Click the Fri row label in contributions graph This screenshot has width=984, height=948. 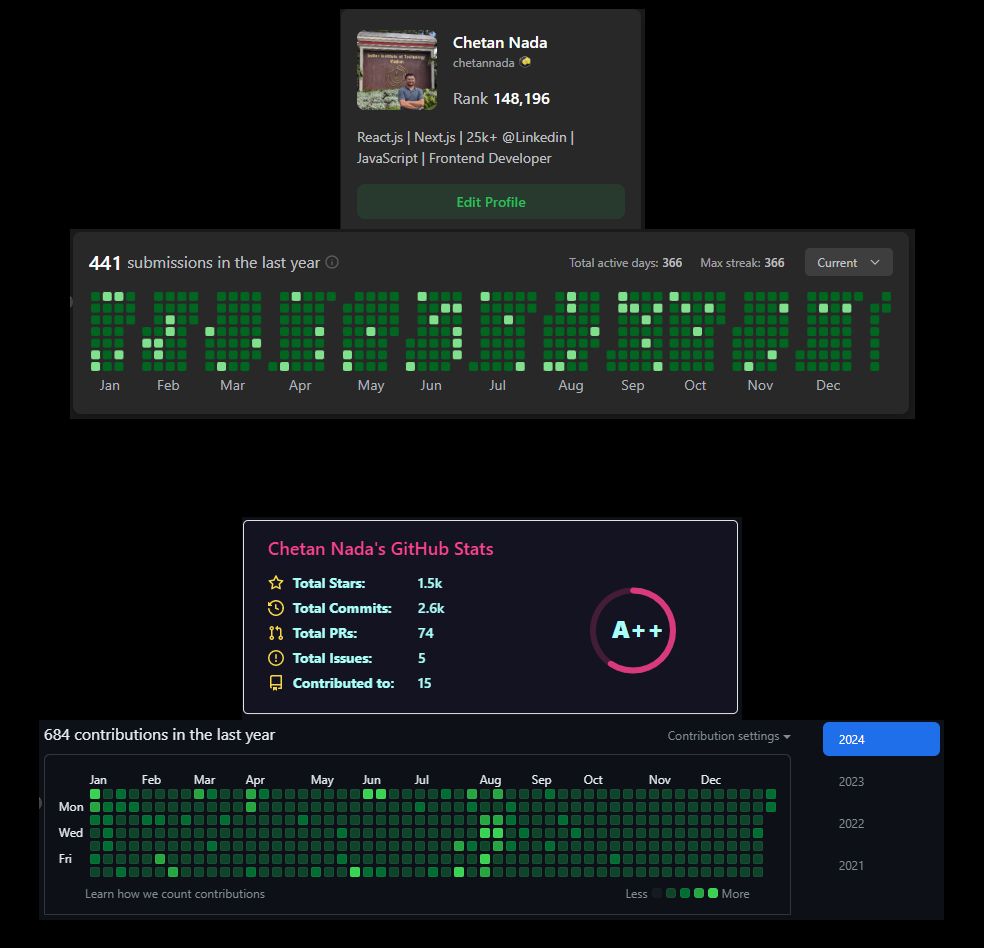coord(65,858)
